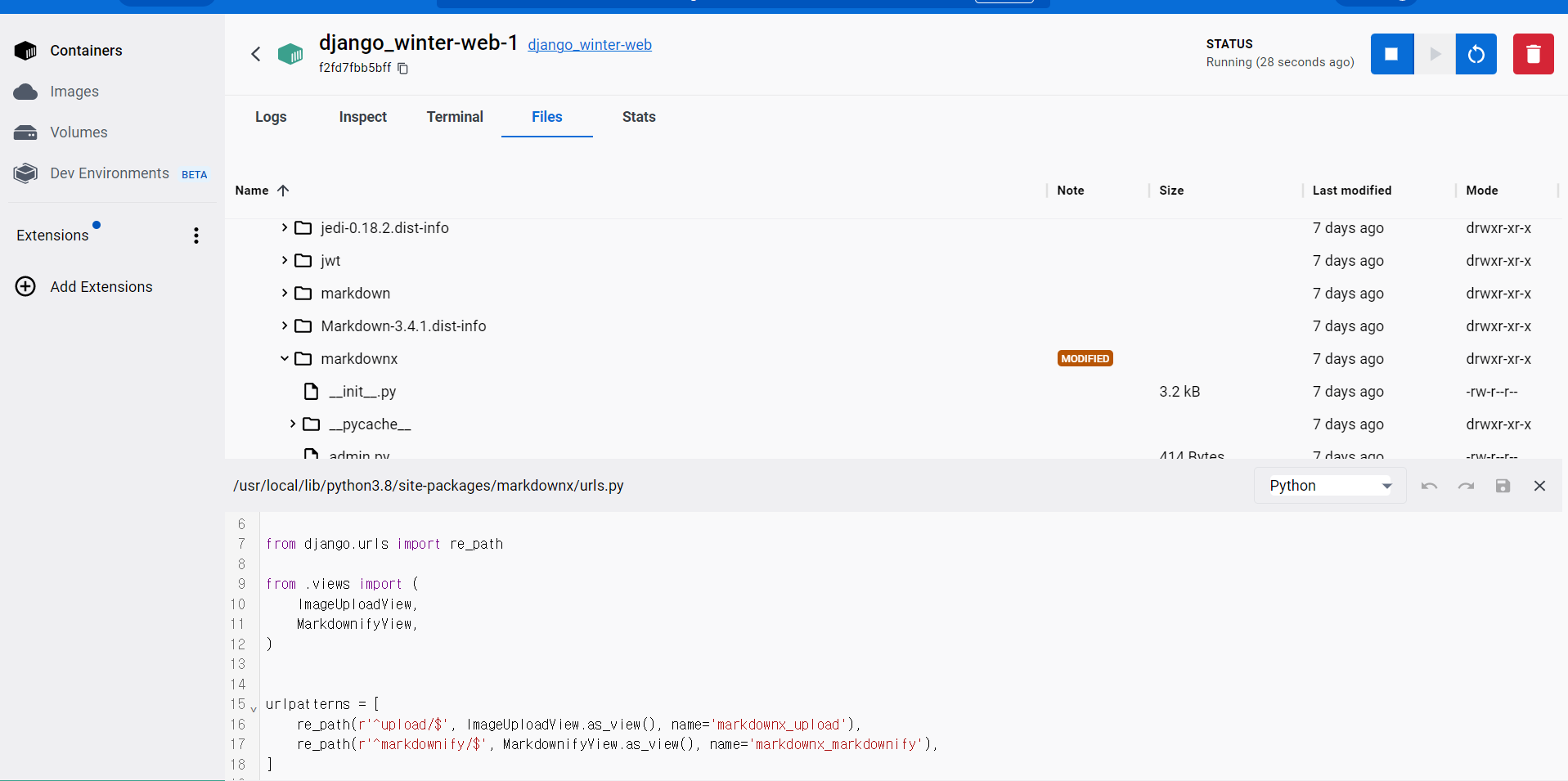The image size is (1568, 781).
Task: Expand the jedi-0.18.2.dist-info folder
Action: click(284, 227)
